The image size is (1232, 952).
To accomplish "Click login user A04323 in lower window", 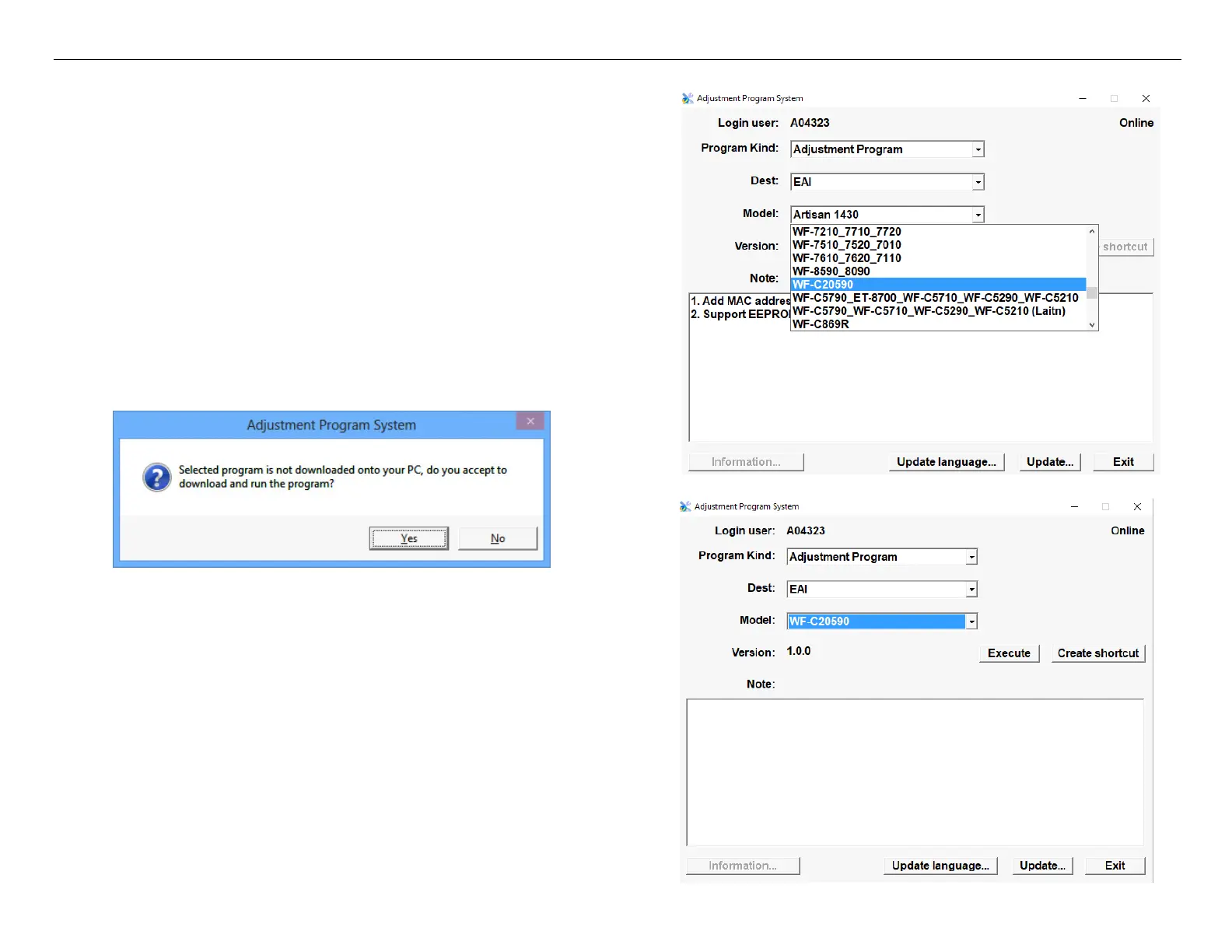I will coord(806,530).
